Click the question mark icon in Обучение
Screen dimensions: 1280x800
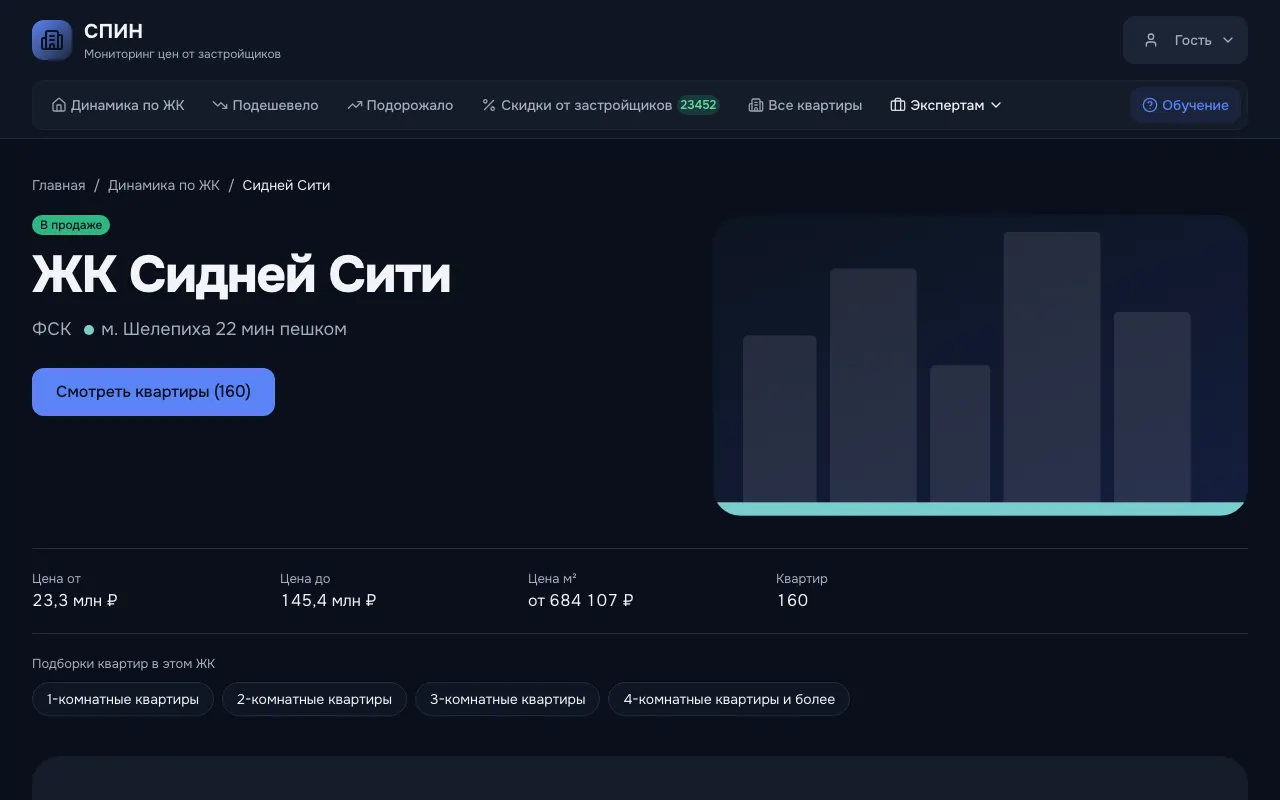[1150, 105]
